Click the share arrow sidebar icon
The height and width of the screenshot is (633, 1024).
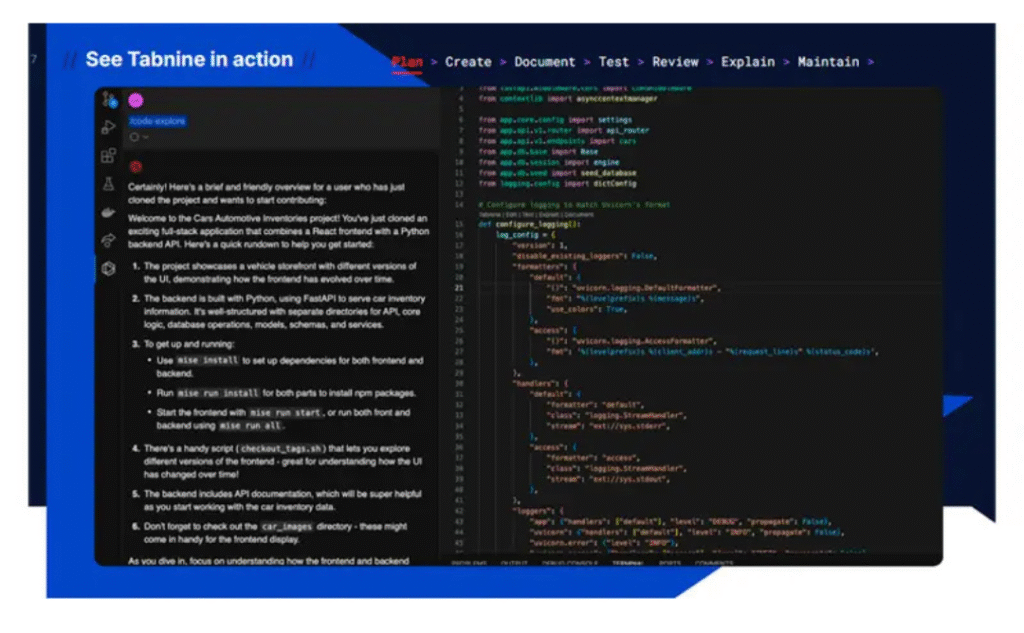pos(108,240)
